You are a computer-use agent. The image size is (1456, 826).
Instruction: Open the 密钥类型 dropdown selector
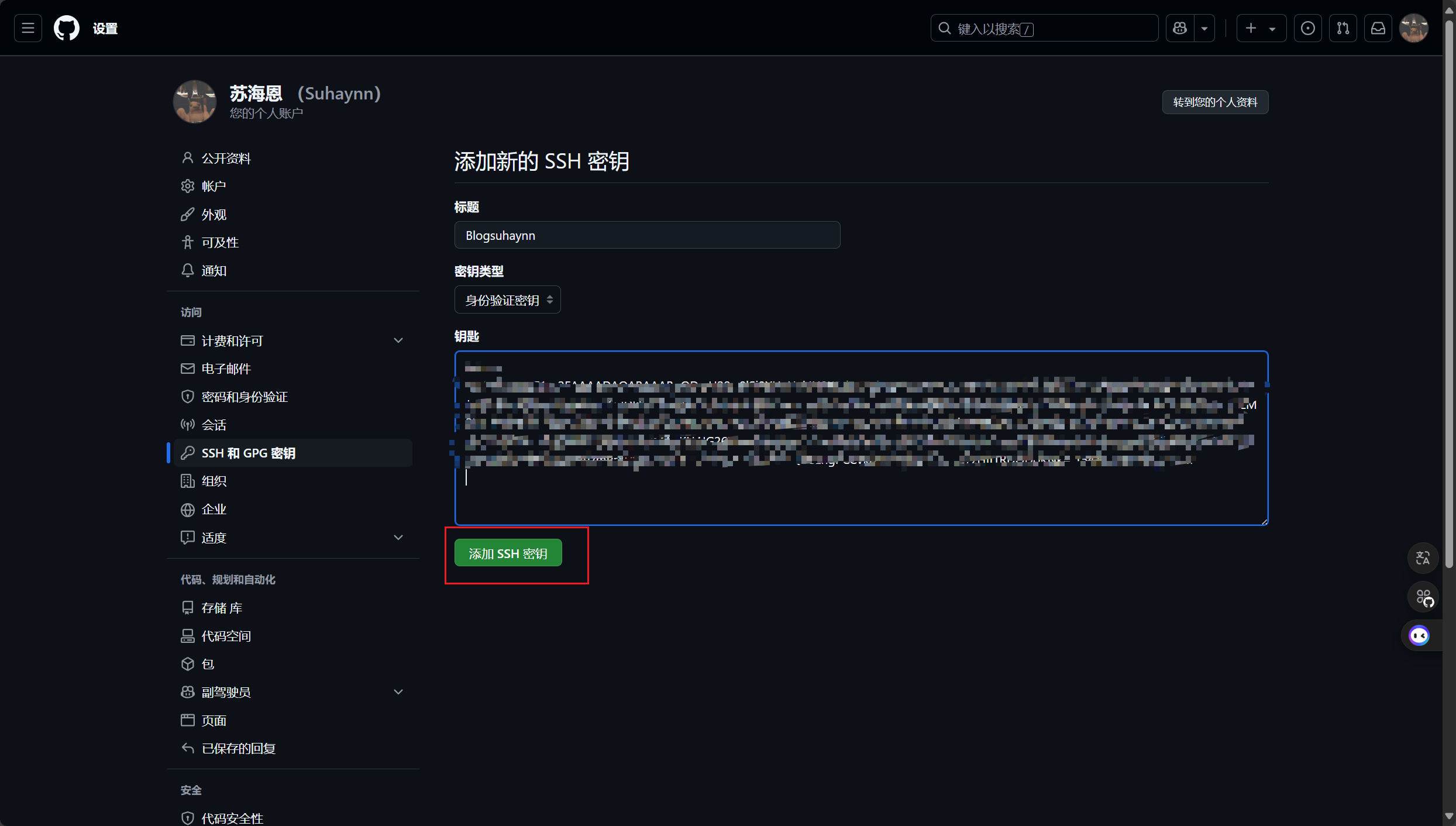coord(507,300)
